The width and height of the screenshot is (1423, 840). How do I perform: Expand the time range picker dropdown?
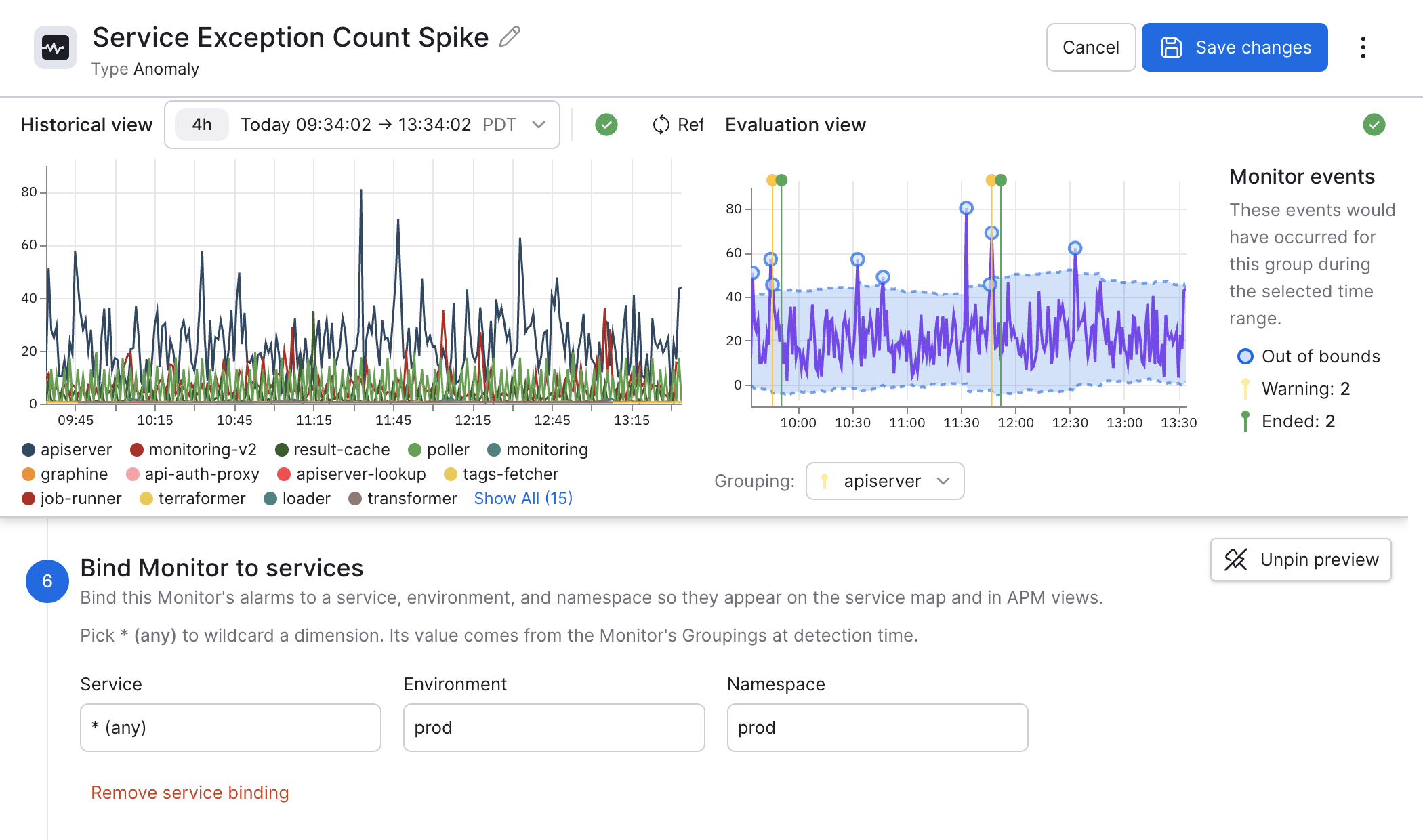pyautogui.click(x=539, y=125)
